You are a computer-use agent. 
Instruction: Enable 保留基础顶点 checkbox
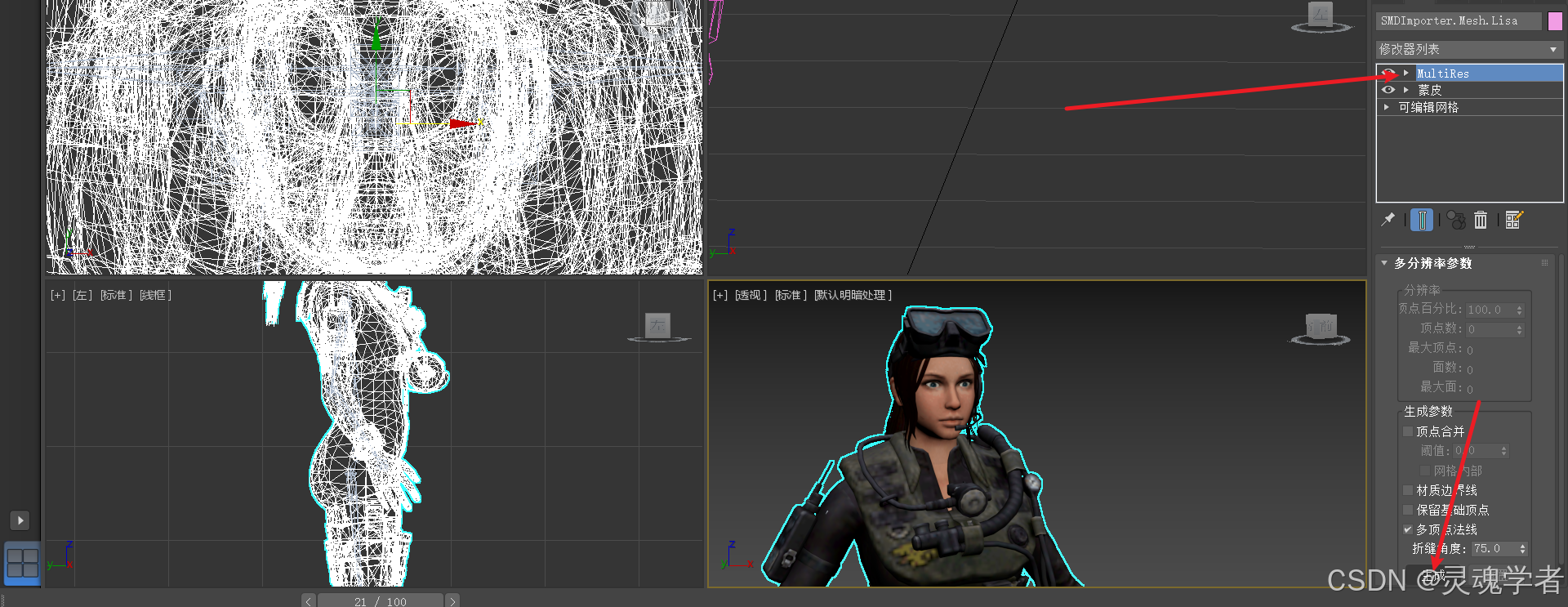[1408, 510]
